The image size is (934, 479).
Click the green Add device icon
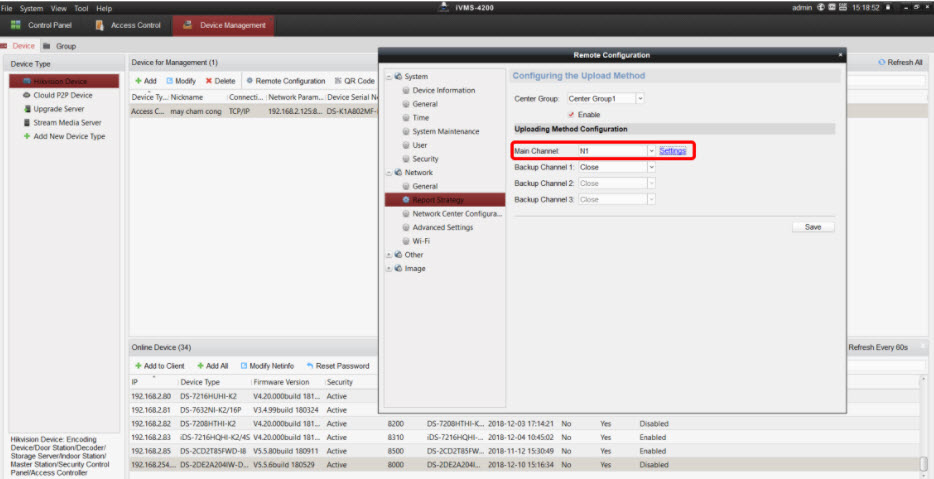click(139, 81)
